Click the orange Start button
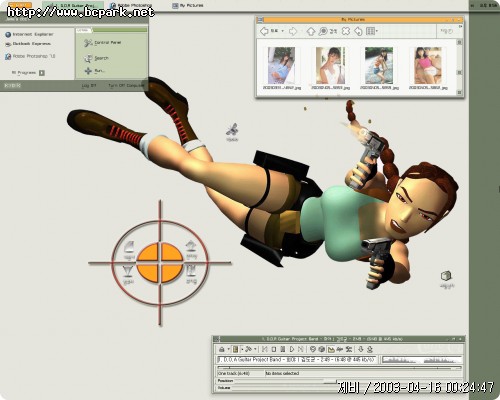 pyautogui.click(x=19, y=5)
